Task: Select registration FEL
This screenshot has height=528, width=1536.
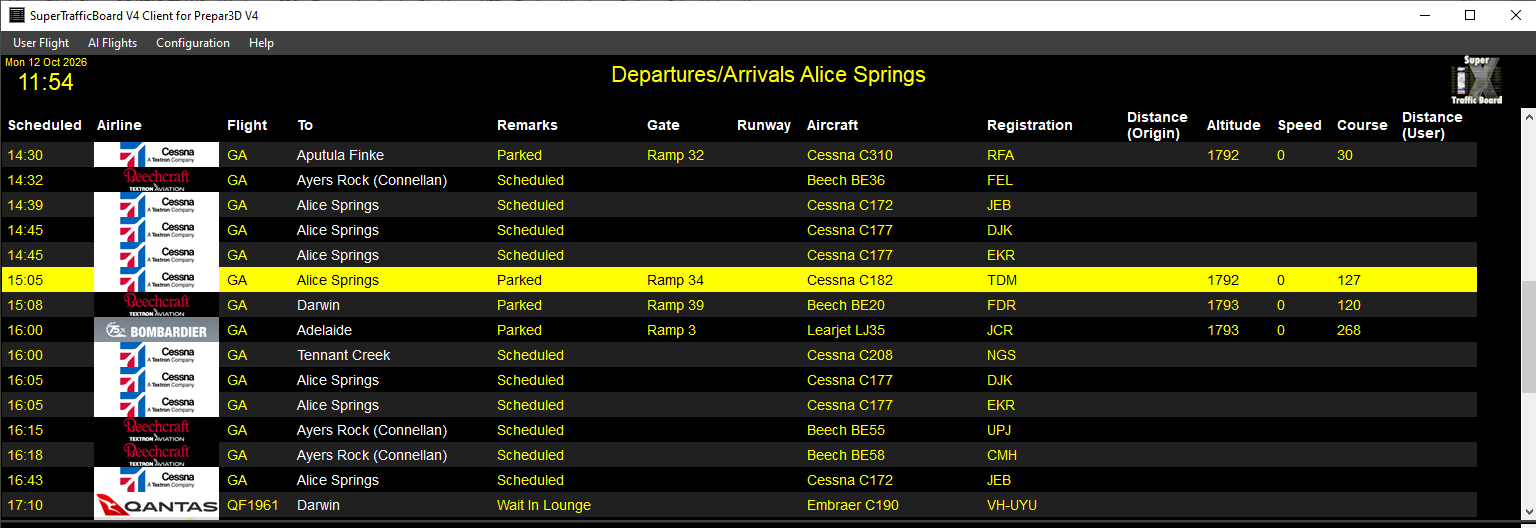Action: click(x=999, y=180)
